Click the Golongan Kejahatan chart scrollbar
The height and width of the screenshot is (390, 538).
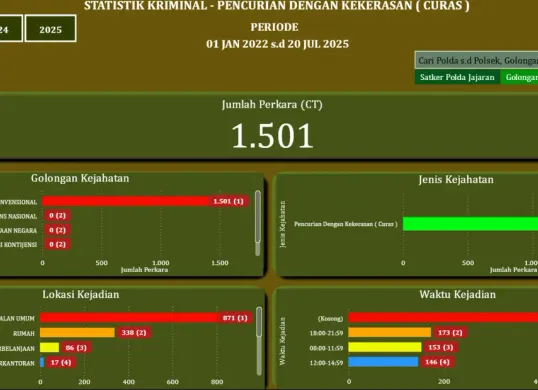pos(258,223)
